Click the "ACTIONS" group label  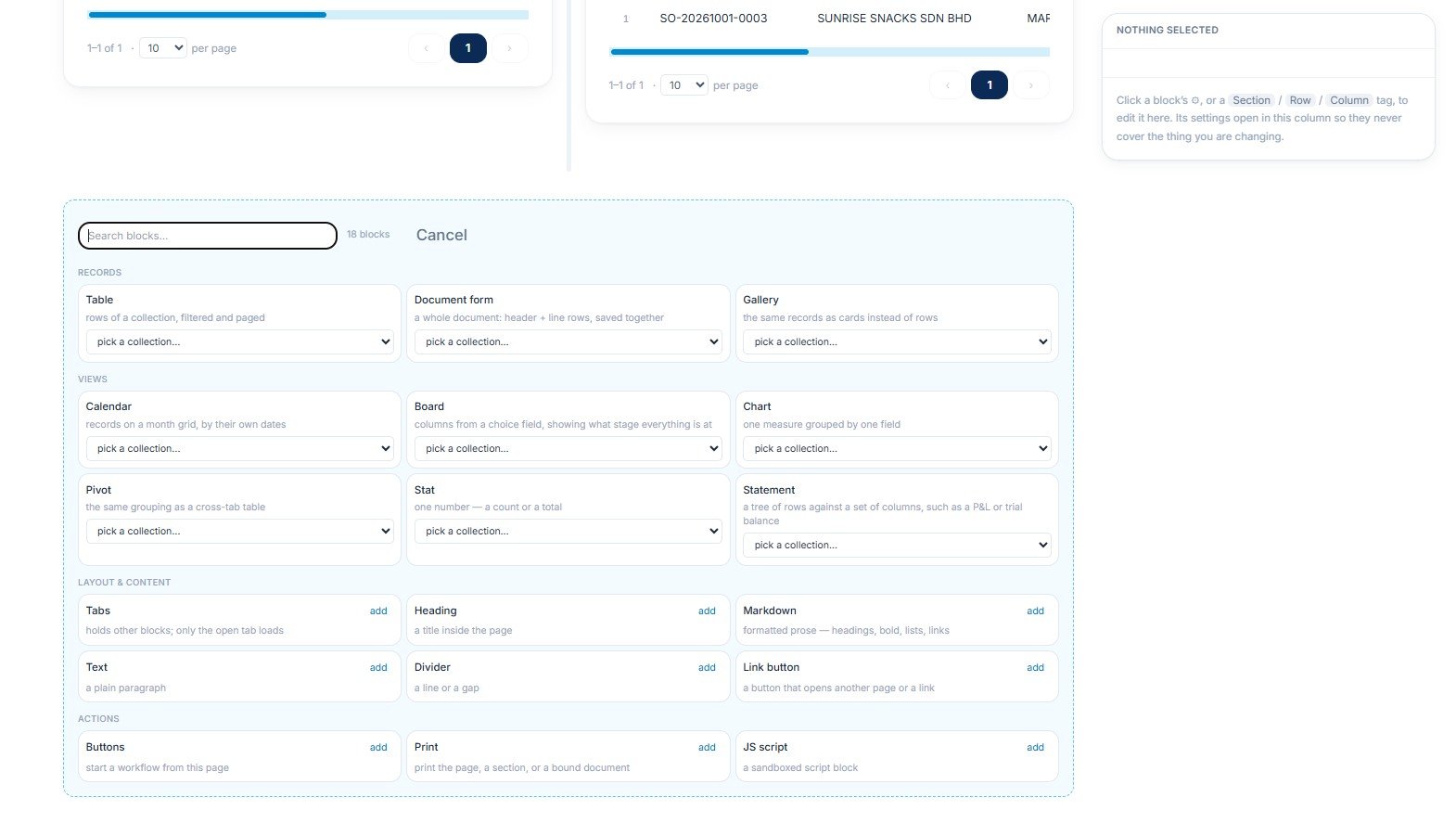tap(98, 719)
